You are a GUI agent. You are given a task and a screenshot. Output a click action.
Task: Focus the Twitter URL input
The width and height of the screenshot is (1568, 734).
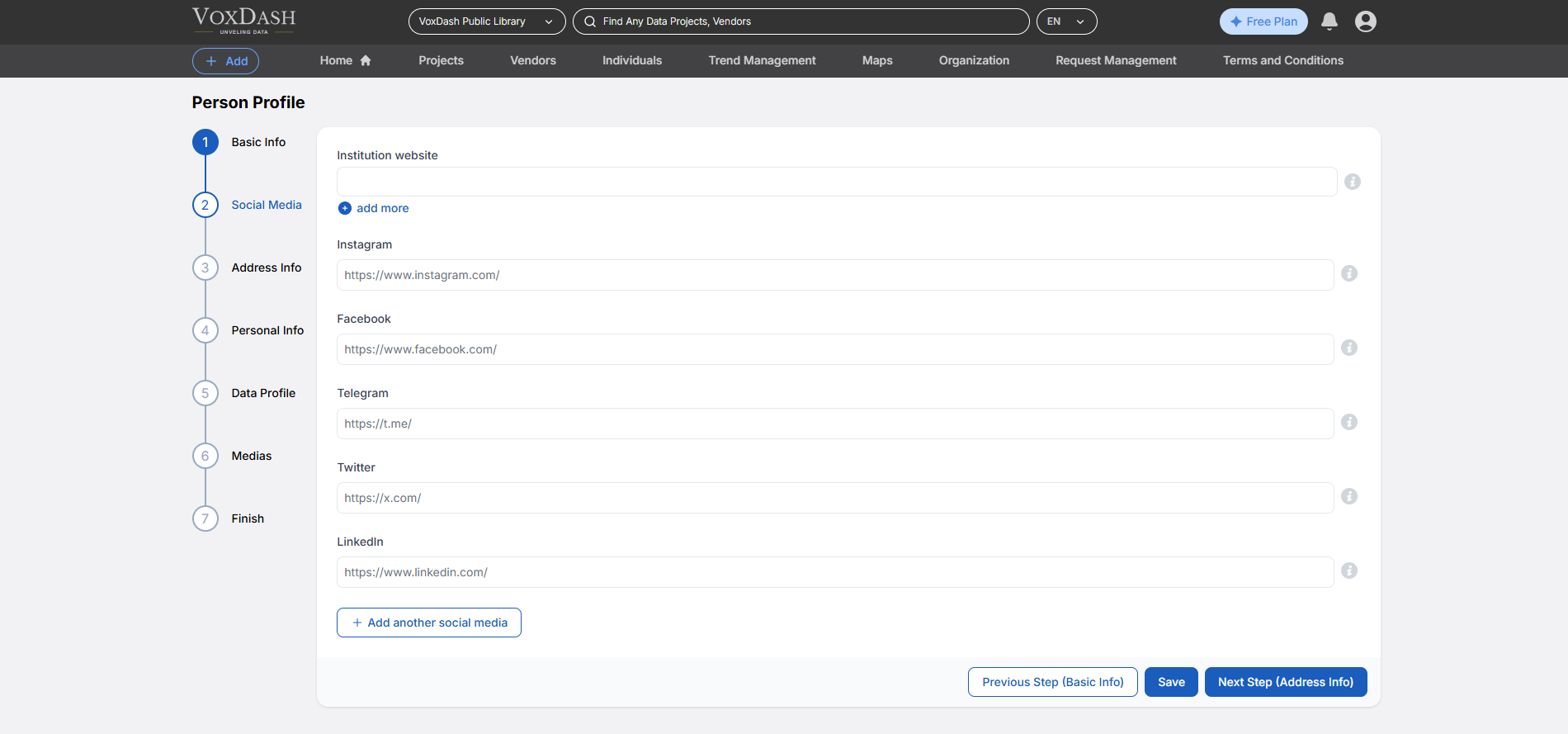coord(835,498)
